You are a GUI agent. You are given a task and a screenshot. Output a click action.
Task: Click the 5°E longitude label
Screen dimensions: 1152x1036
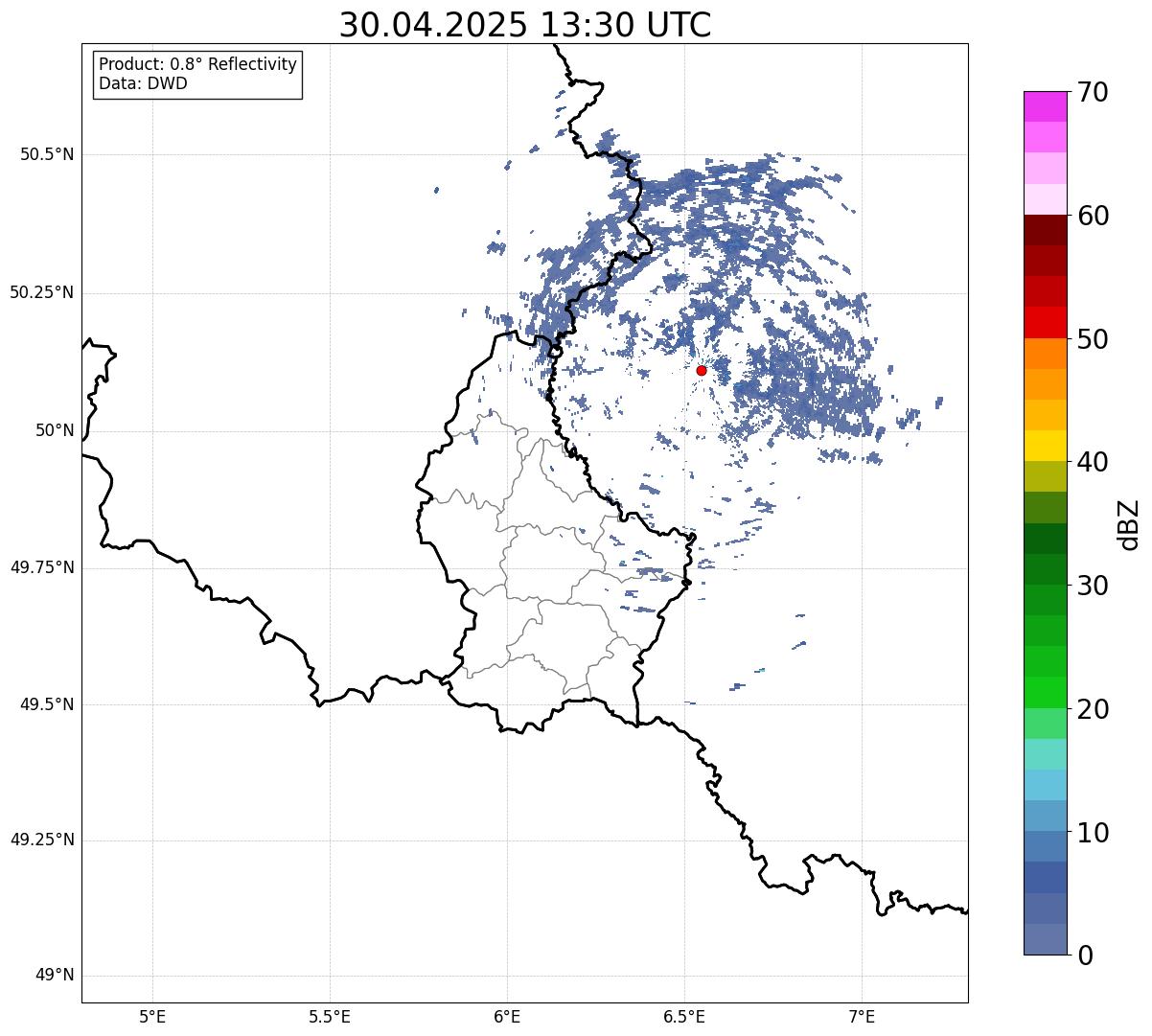pyautogui.click(x=152, y=1016)
